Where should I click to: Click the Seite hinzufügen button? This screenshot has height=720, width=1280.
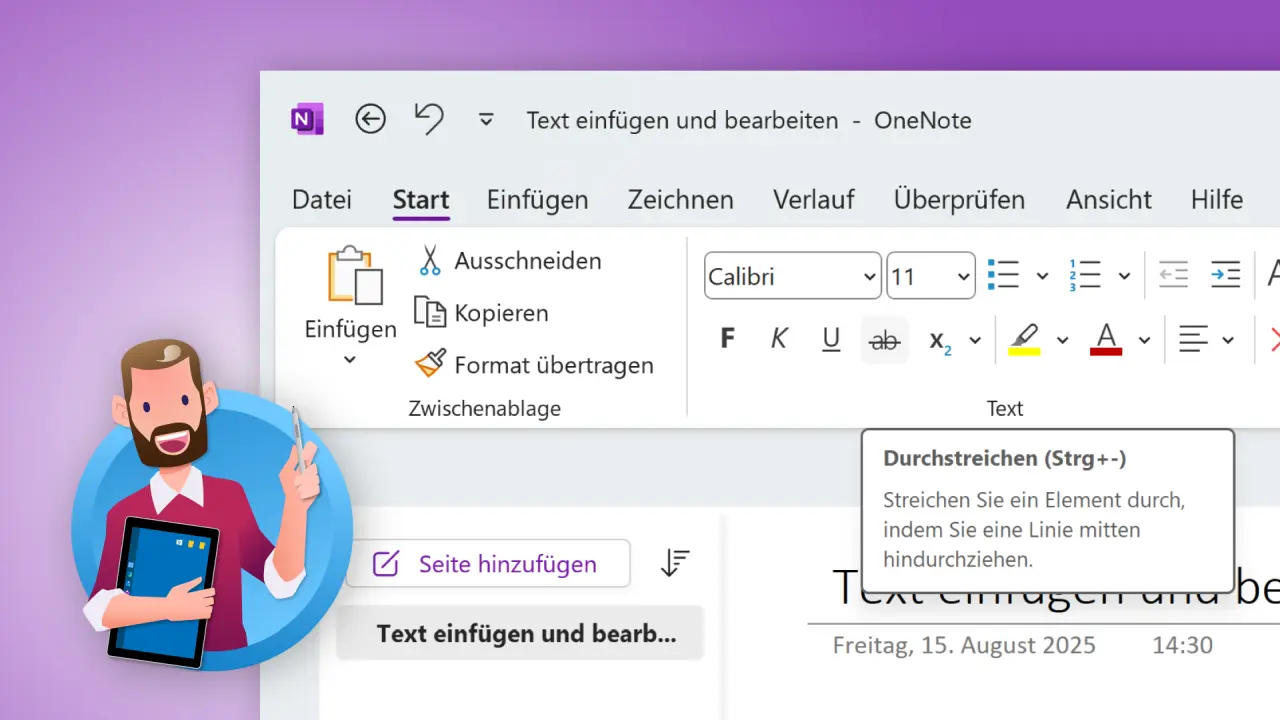pos(488,563)
